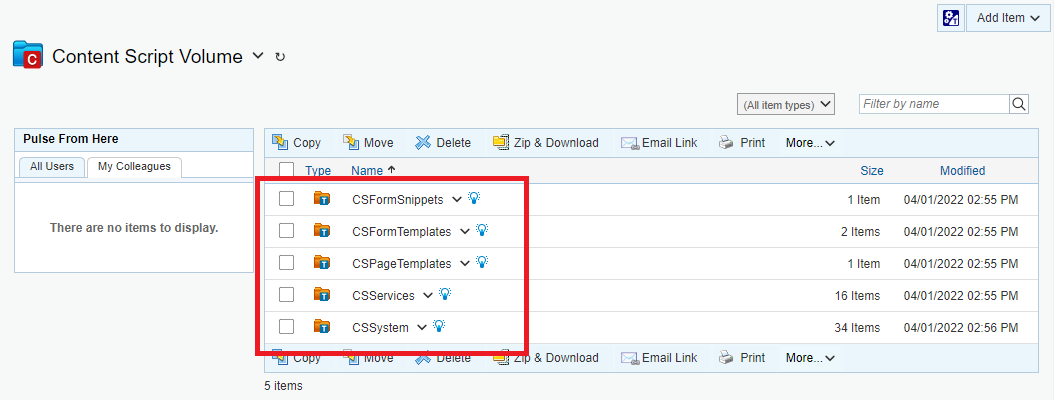Focus the Filter by name field

coord(934,104)
